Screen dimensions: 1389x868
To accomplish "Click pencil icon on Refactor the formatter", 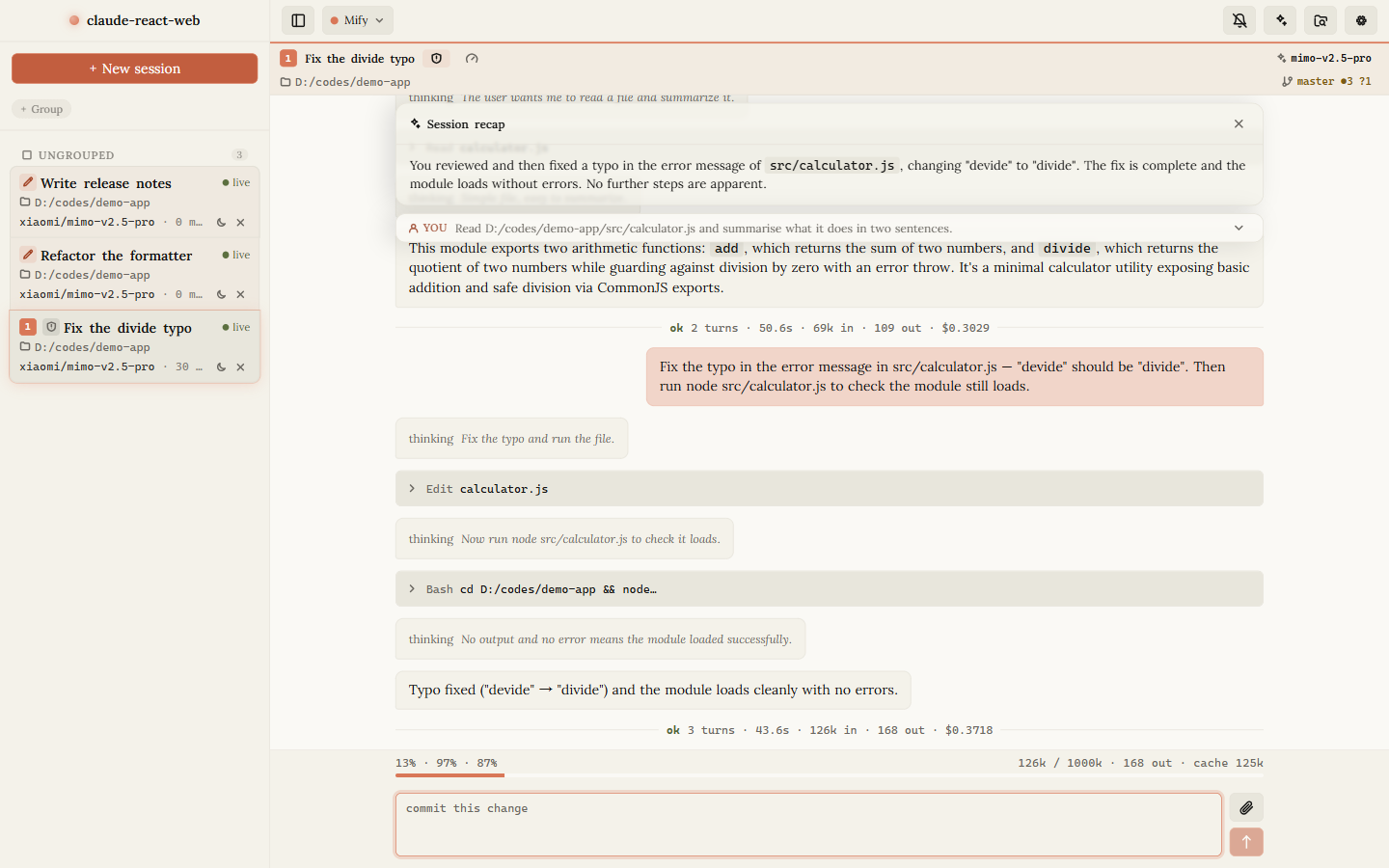I will [x=28, y=255].
